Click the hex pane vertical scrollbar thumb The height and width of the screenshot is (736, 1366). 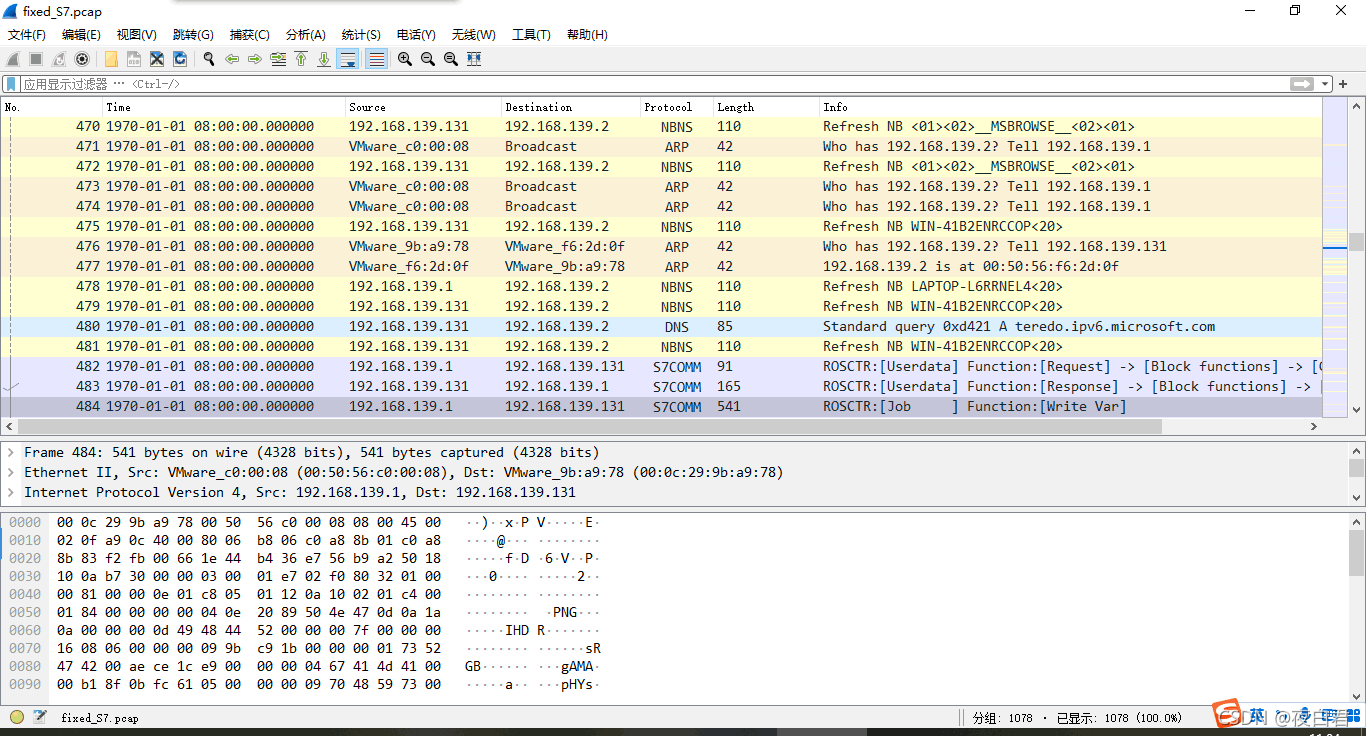[x=1356, y=552]
